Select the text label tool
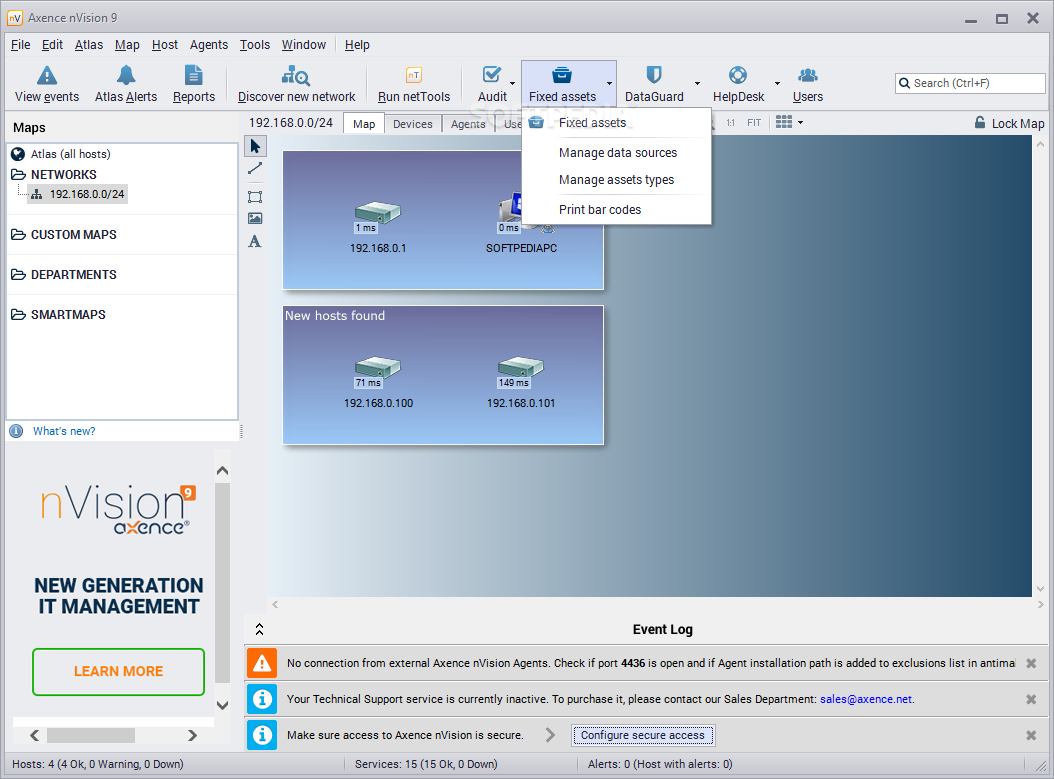The height and width of the screenshot is (779, 1054). tap(255, 241)
